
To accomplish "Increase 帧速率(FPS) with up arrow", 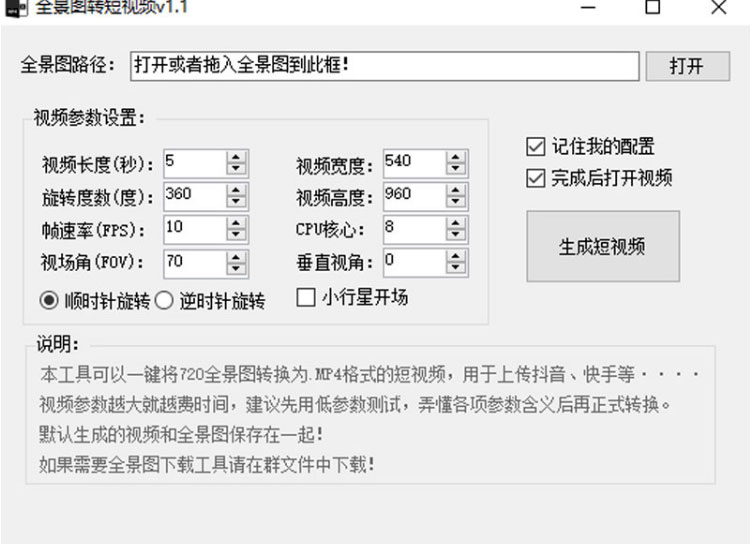I will 236,223.
